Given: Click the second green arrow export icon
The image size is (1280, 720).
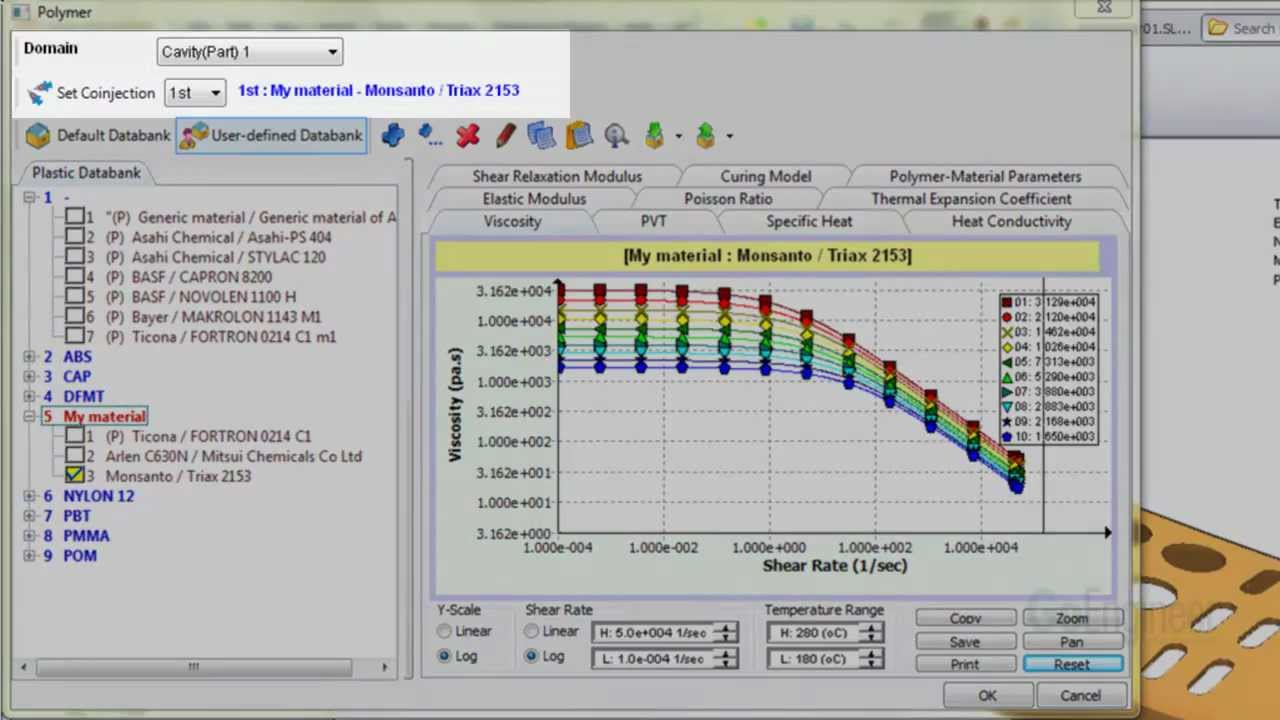Looking at the screenshot, I should (x=706, y=135).
